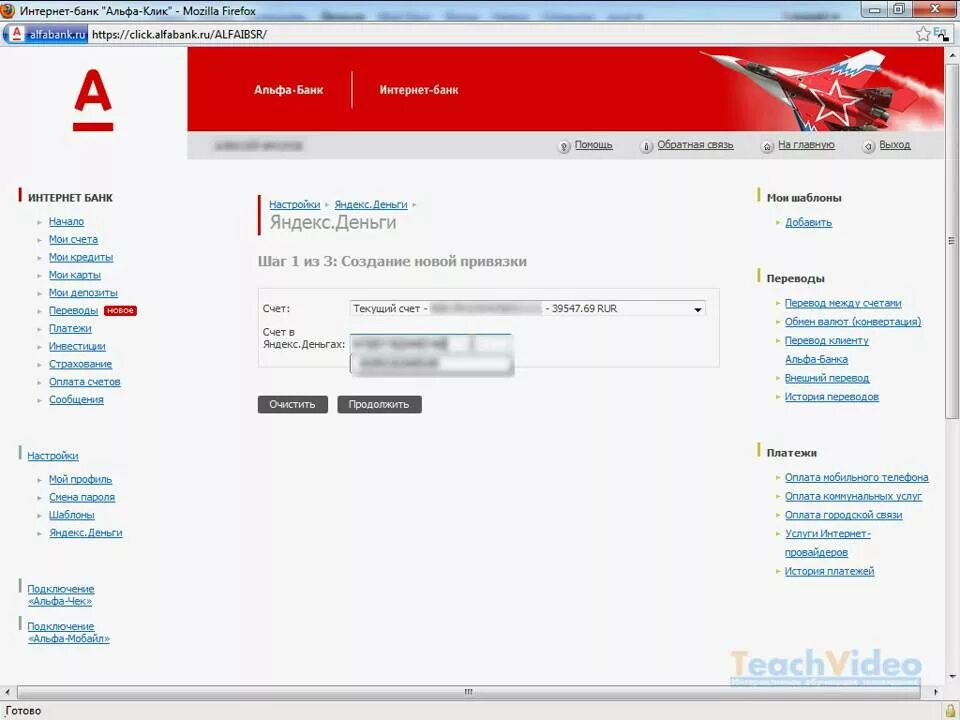The width and height of the screenshot is (960, 720).
Task: Click the bookmark star icon in the address bar
Action: tap(923, 34)
